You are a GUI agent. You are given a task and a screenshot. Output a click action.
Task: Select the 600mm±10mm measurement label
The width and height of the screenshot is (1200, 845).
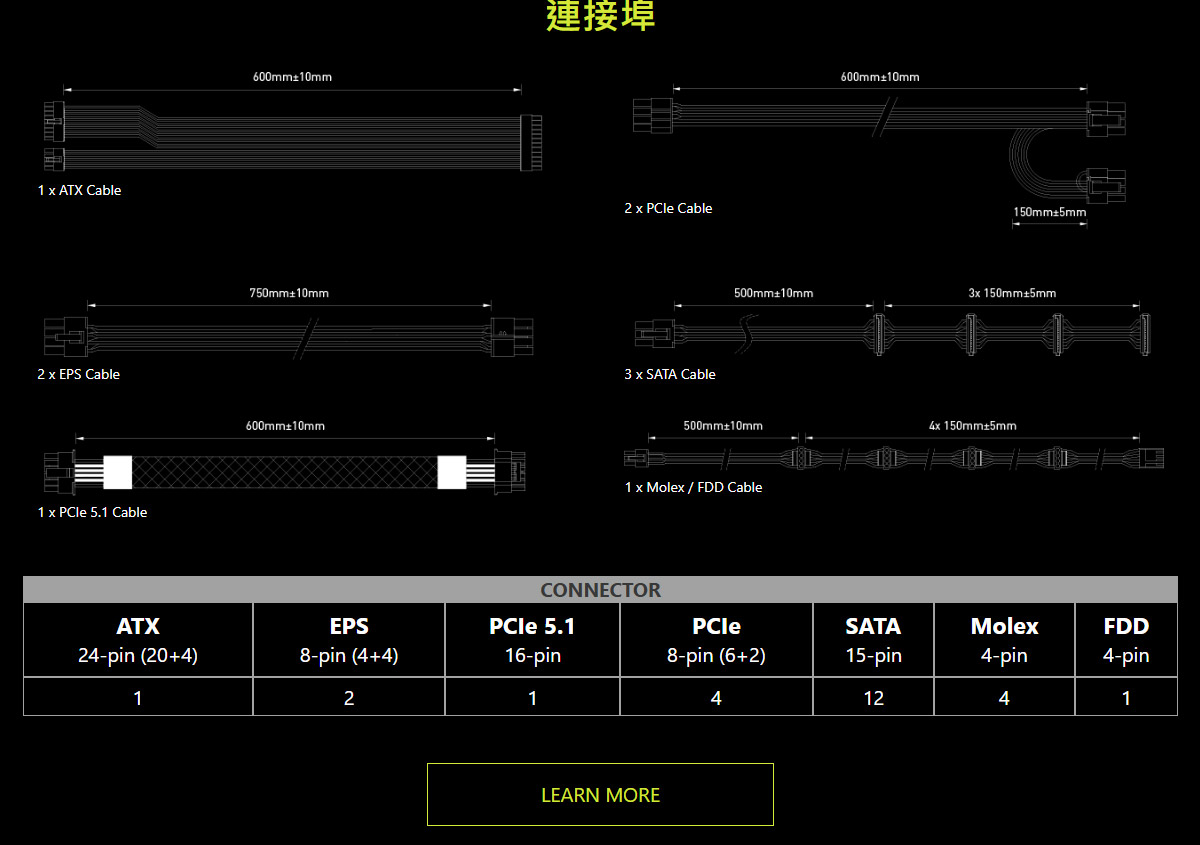tap(290, 76)
